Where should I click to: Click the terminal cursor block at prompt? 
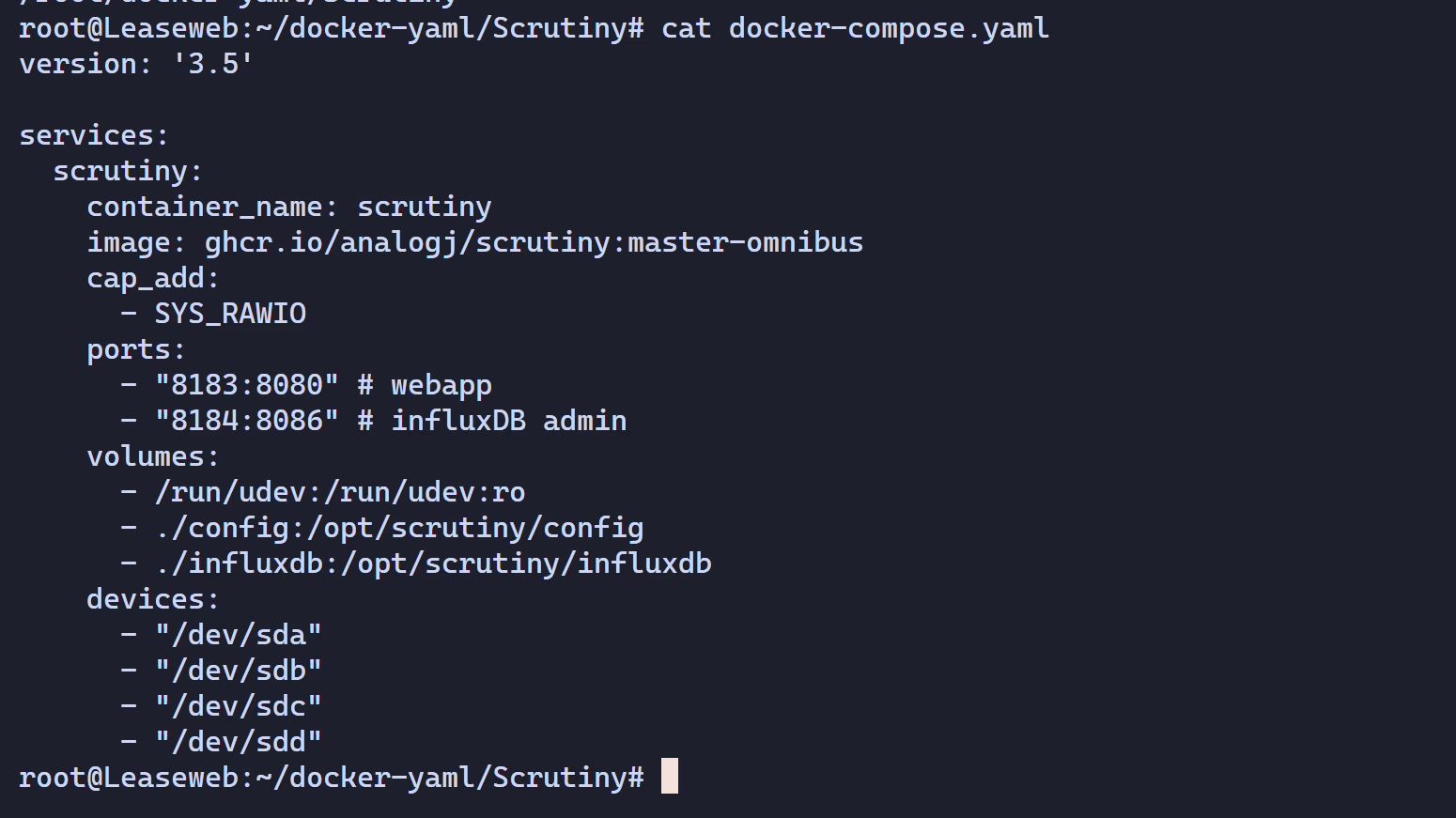670,777
